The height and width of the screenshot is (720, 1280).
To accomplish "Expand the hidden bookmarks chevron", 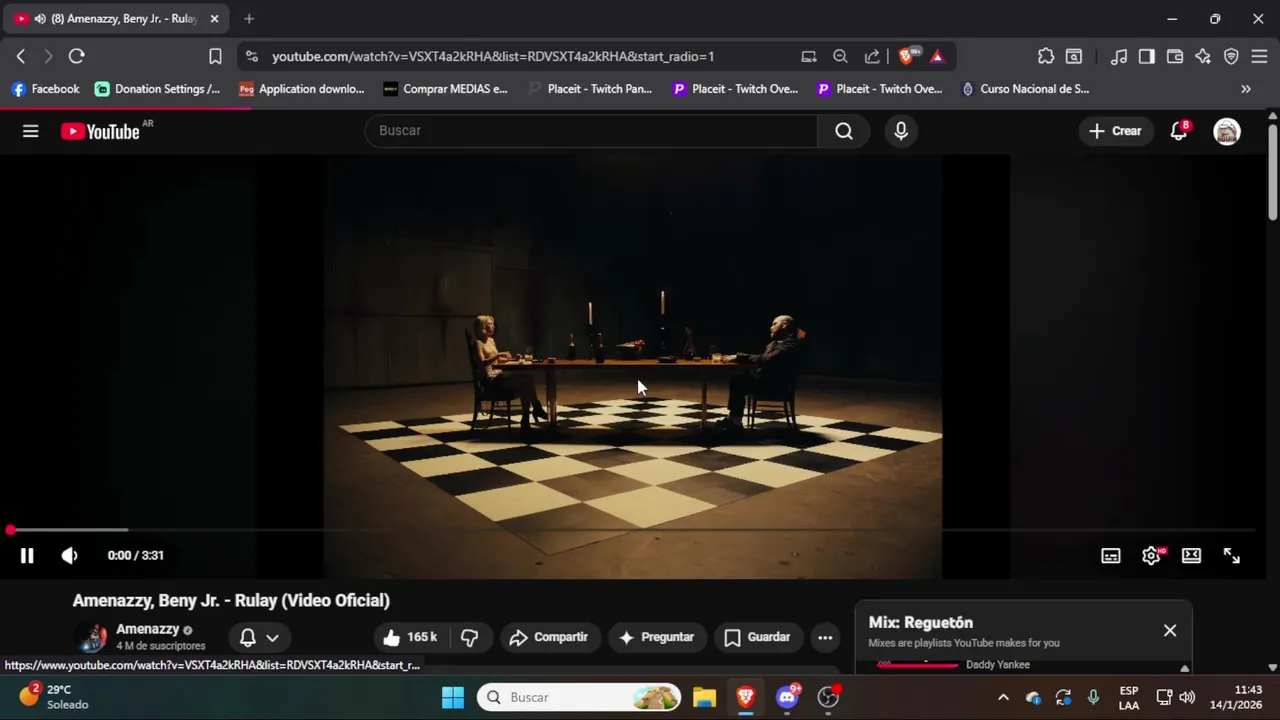I will (x=1246, y=89).
